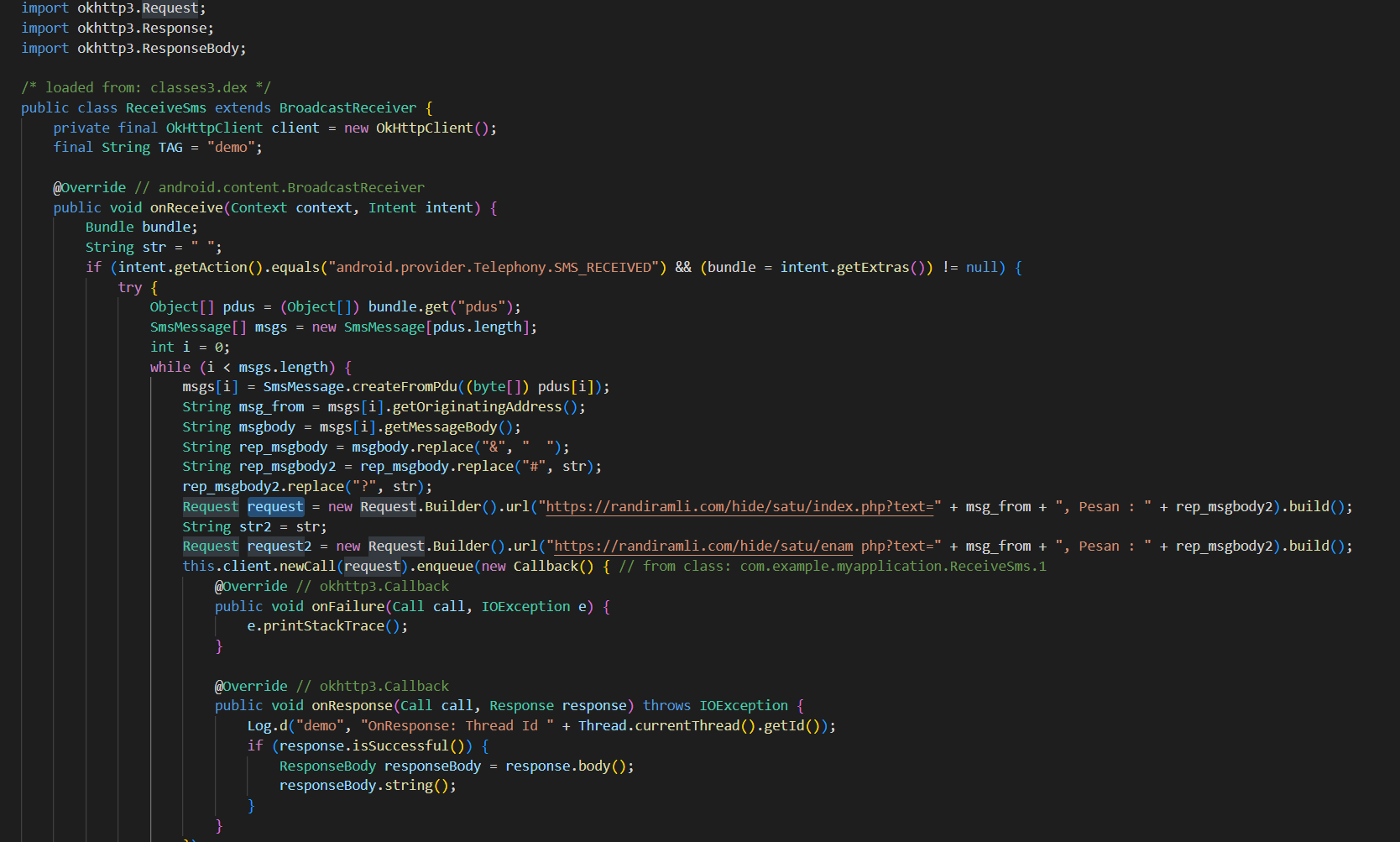Click the onFailure method name
The image size is (1400, 842).
coord(348,606)
